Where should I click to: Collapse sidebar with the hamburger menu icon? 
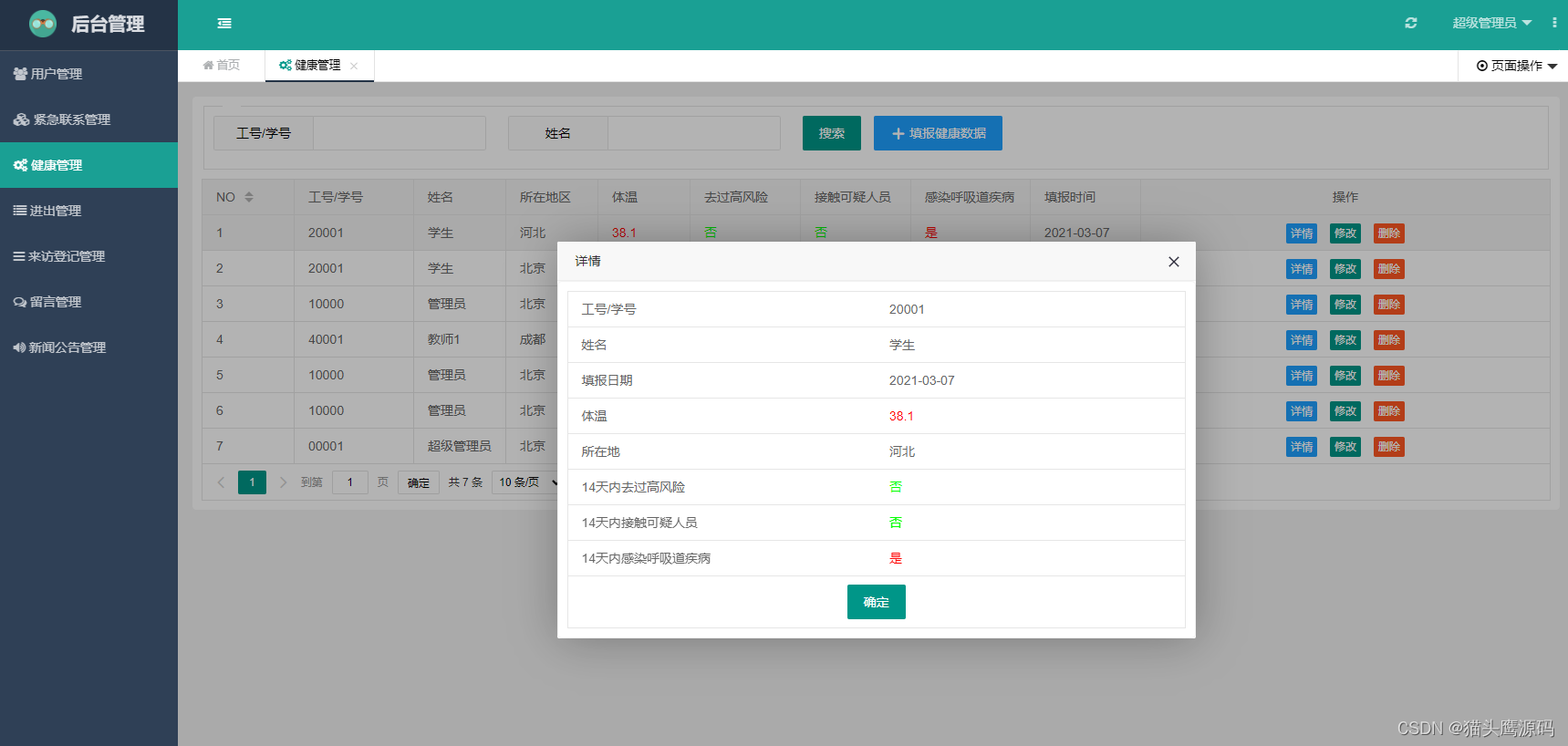pos(224,24)
